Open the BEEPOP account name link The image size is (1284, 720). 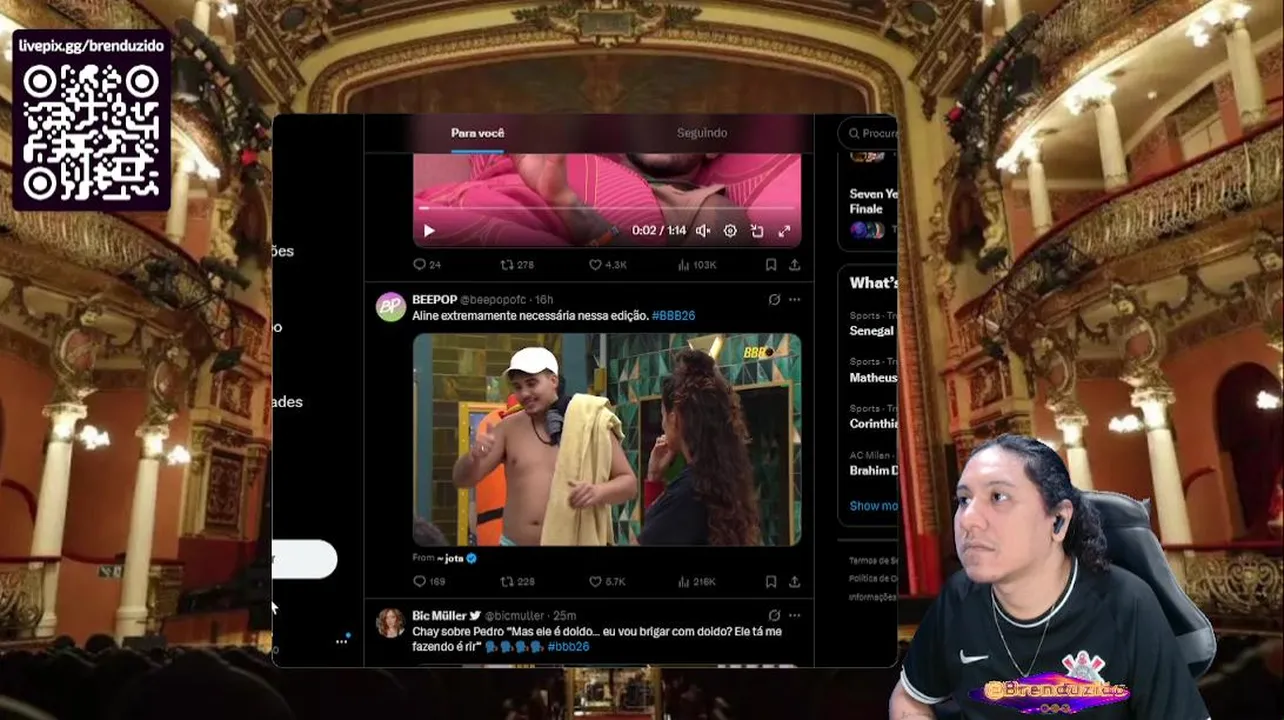tap(434, 300)
